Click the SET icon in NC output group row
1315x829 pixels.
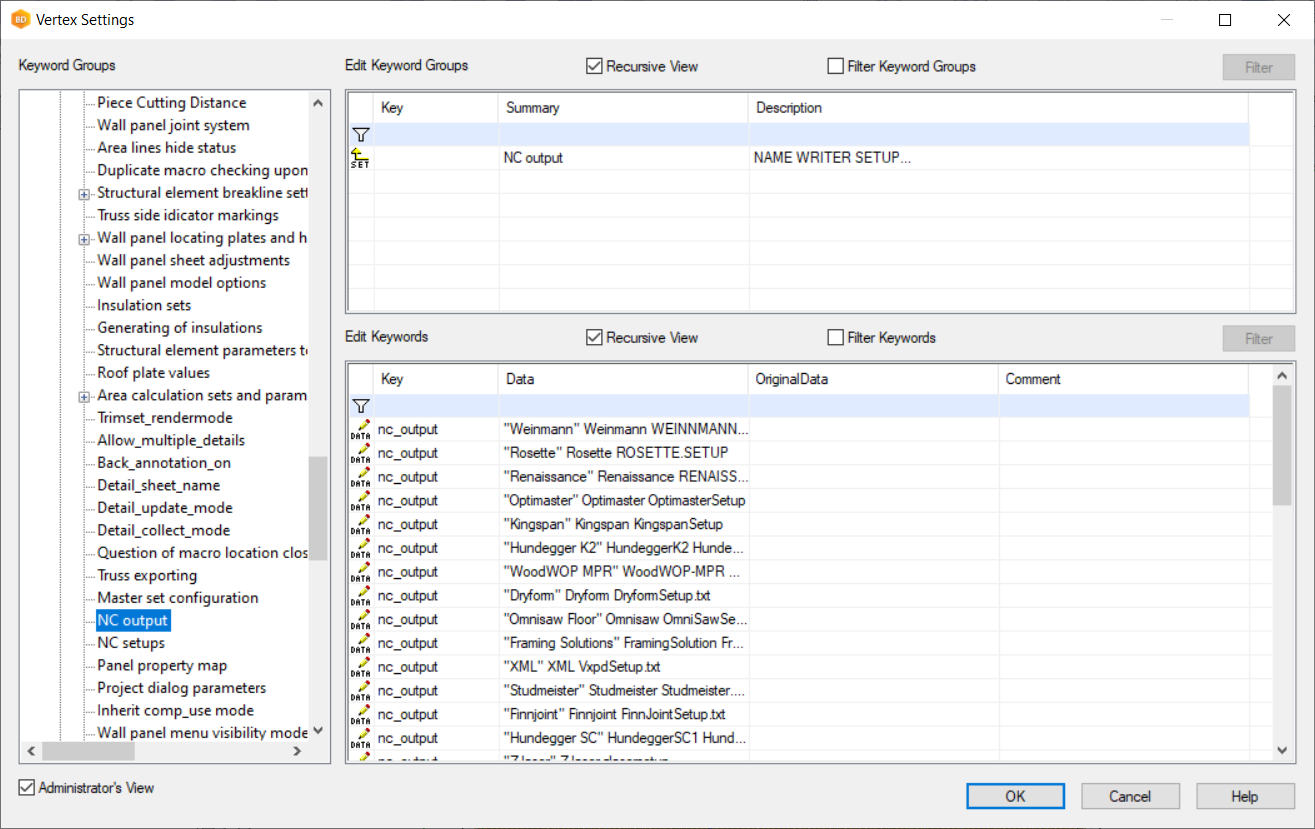(x=360, y=158)
